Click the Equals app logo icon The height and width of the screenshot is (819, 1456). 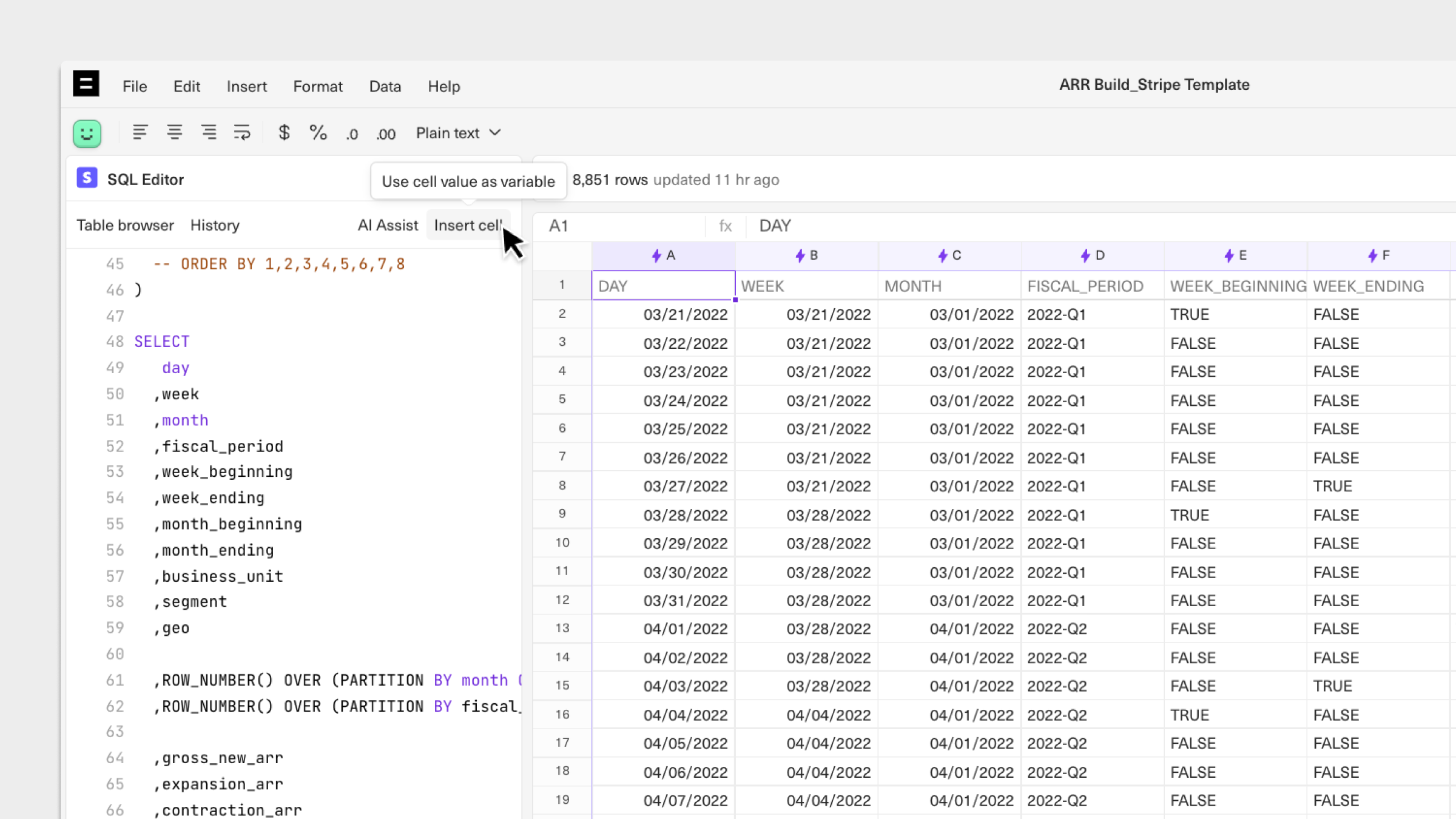point(86,84)
